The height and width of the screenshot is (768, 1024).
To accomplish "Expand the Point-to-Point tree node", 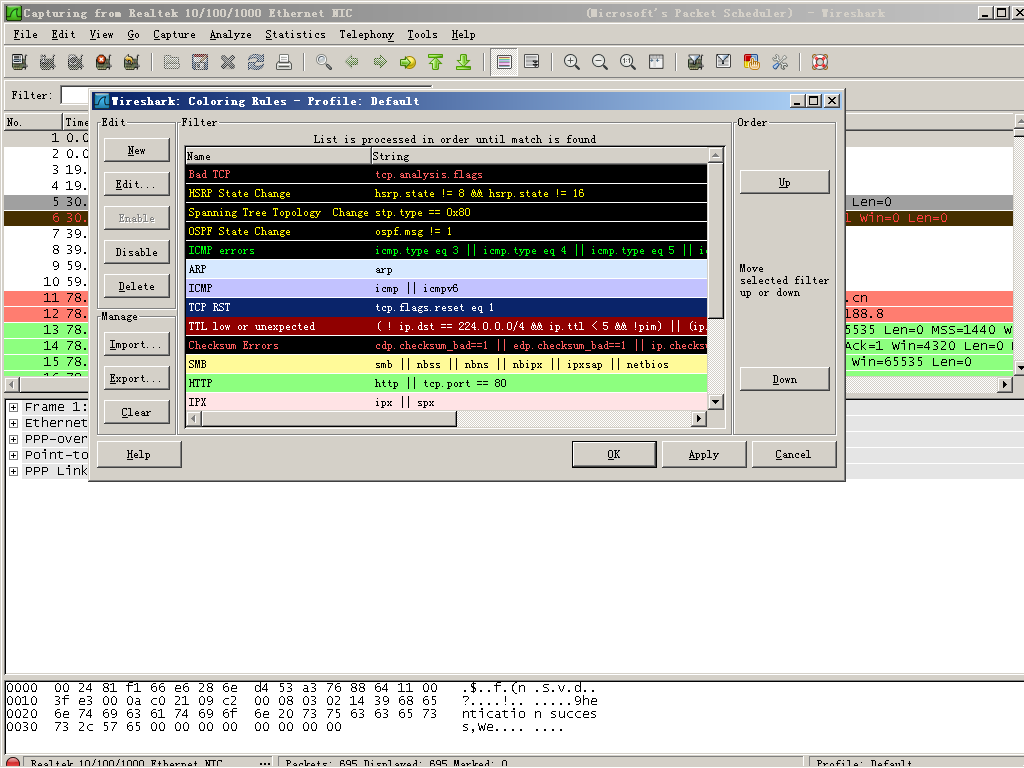I will coord(13,455).
